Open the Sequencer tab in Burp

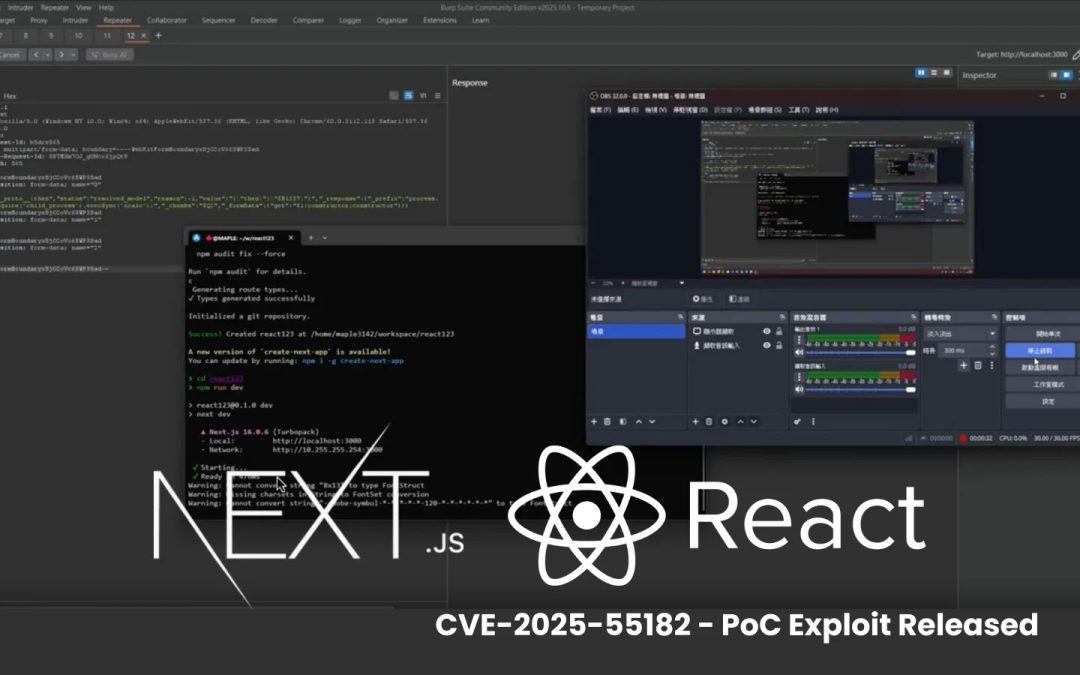click(219, 20)
